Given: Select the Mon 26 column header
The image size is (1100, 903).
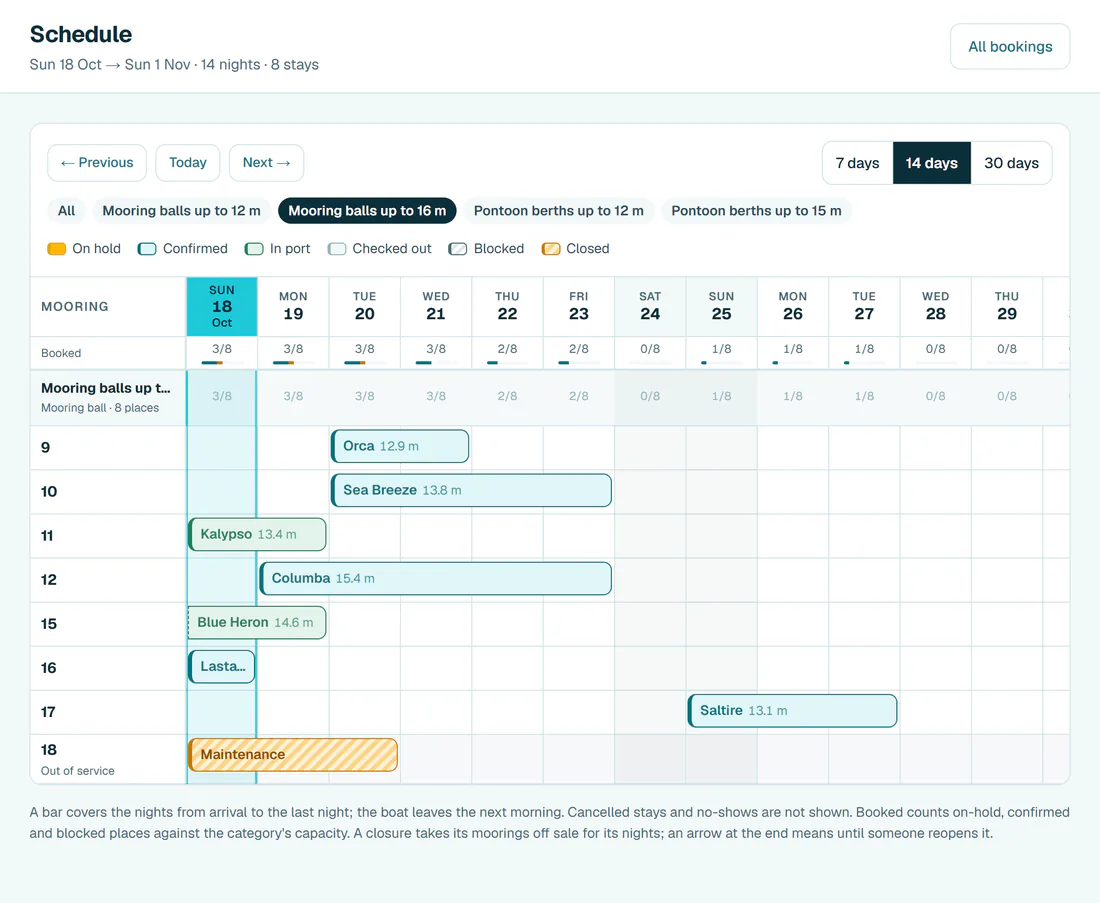Looking at the screenshot, I should click(793, 307).
